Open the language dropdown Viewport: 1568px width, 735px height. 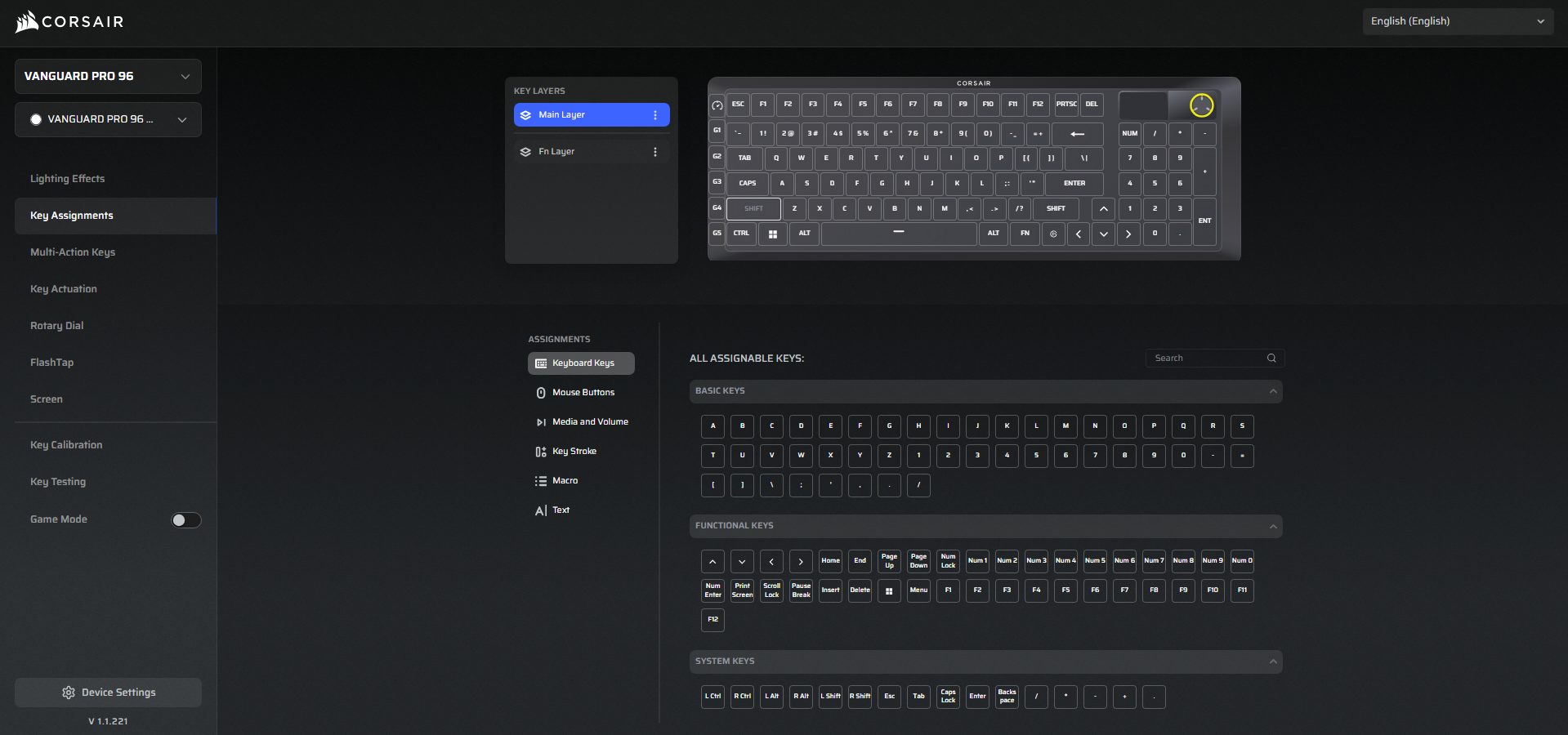tap(1458, 21)
